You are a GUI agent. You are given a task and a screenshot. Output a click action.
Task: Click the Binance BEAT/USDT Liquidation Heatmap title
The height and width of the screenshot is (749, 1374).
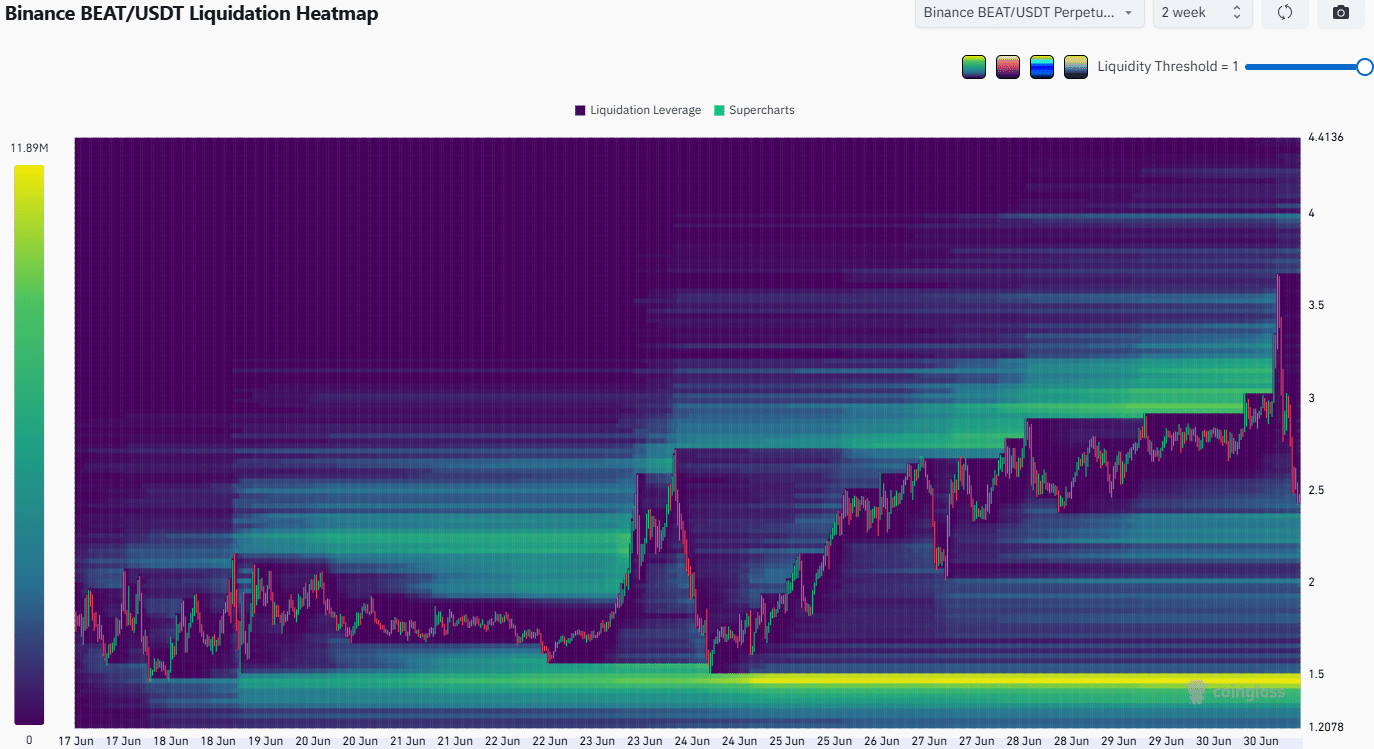point(192,14)
